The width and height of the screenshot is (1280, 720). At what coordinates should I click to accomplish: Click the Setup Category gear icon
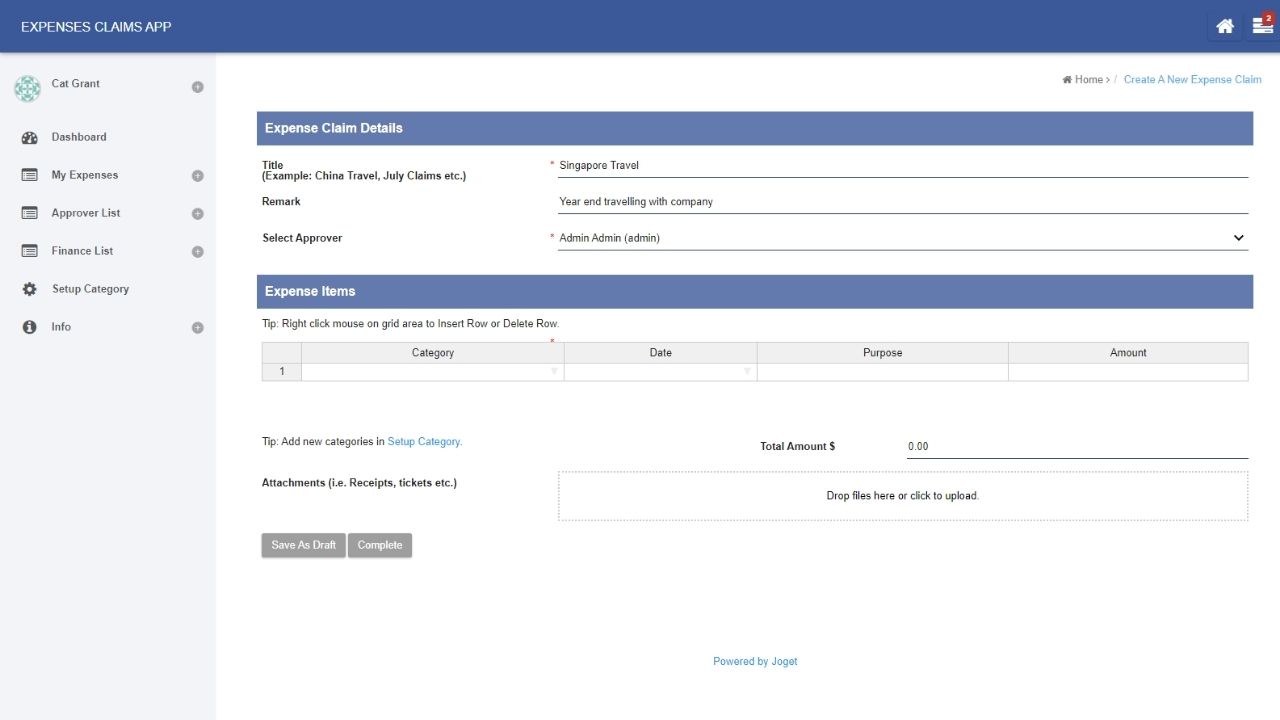29,289
